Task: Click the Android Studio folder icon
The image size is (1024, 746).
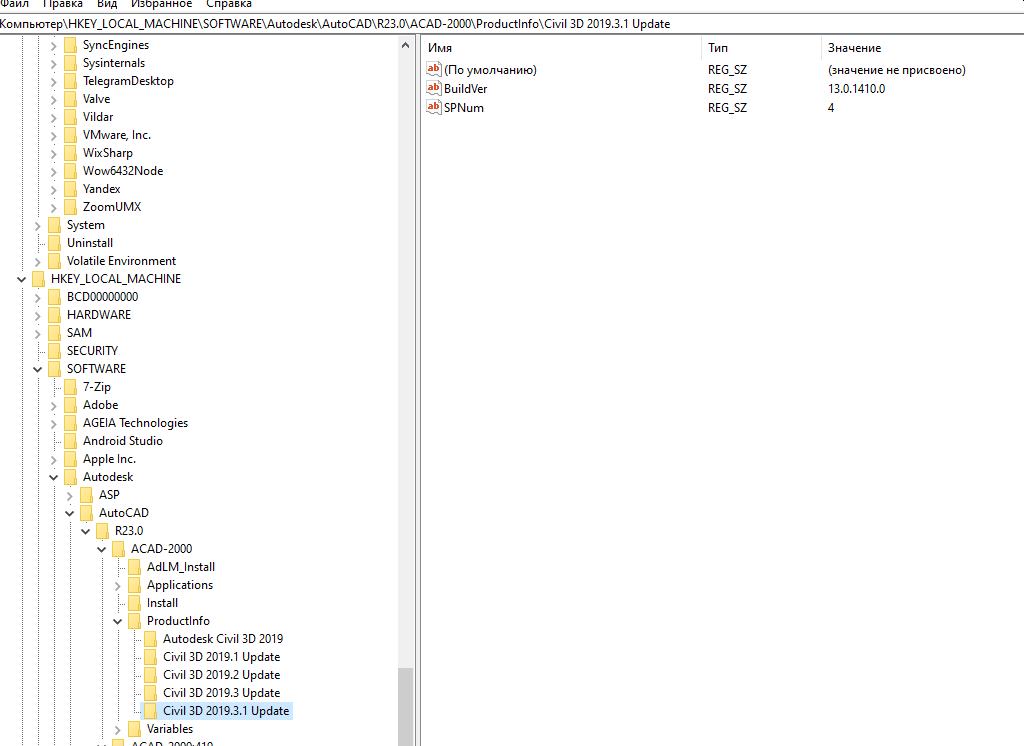Action: click(71, 441)
